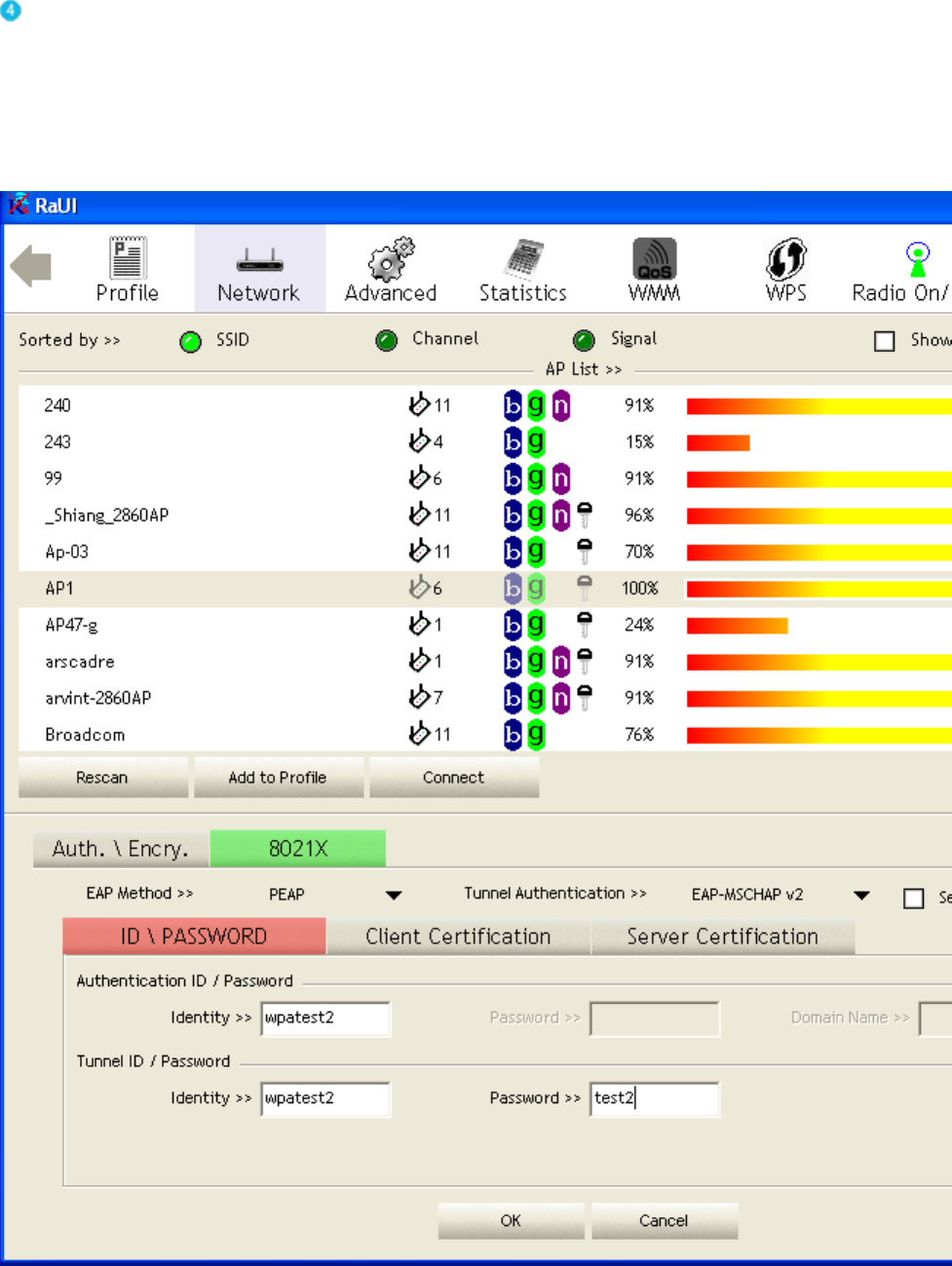Switch to Server Certification tab
This screenshot has height=1266, width=952.
click(x=722, y=937)
